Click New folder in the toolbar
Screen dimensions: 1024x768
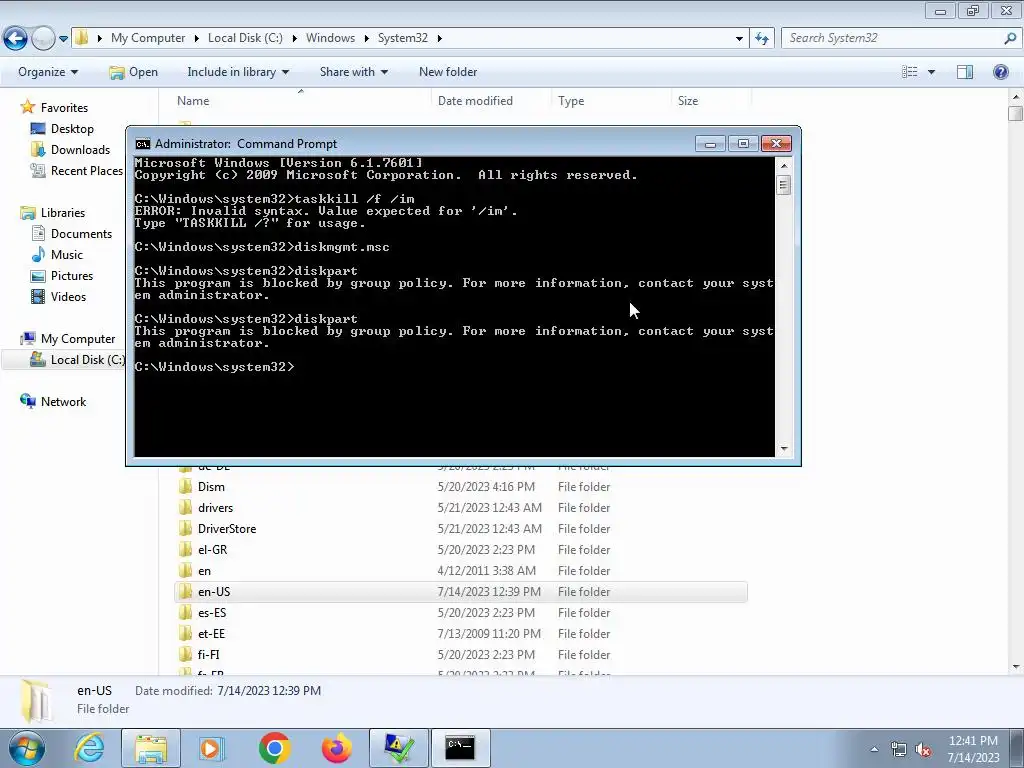(x=448, y=72)
